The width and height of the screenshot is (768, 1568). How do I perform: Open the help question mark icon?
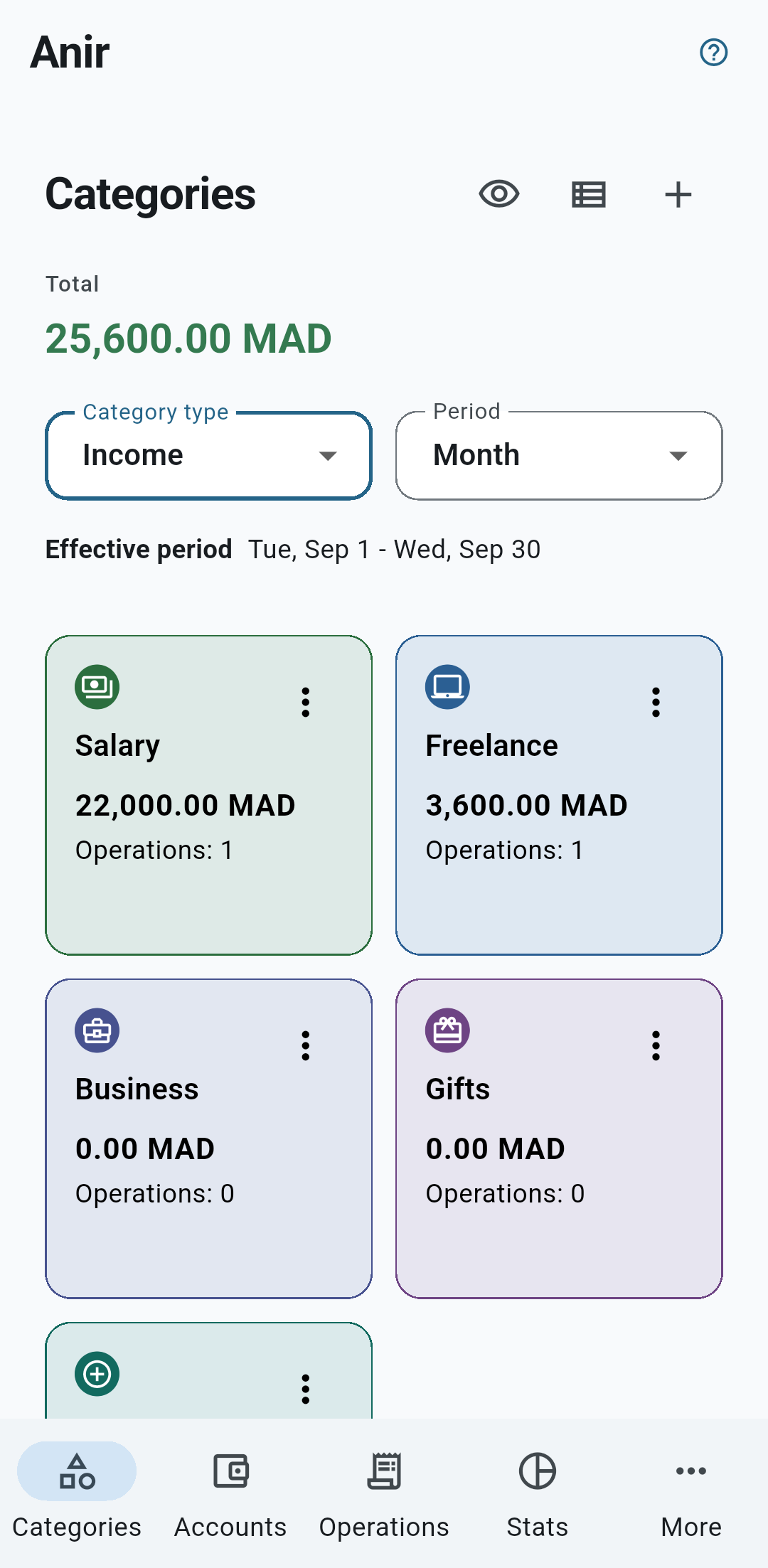[x=713, y=52]
